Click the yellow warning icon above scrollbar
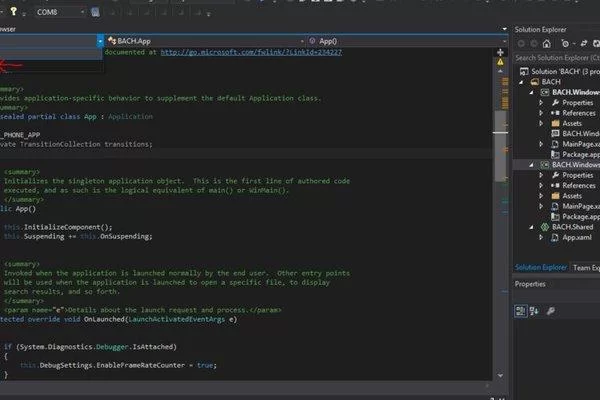 [x=500, y=62]
